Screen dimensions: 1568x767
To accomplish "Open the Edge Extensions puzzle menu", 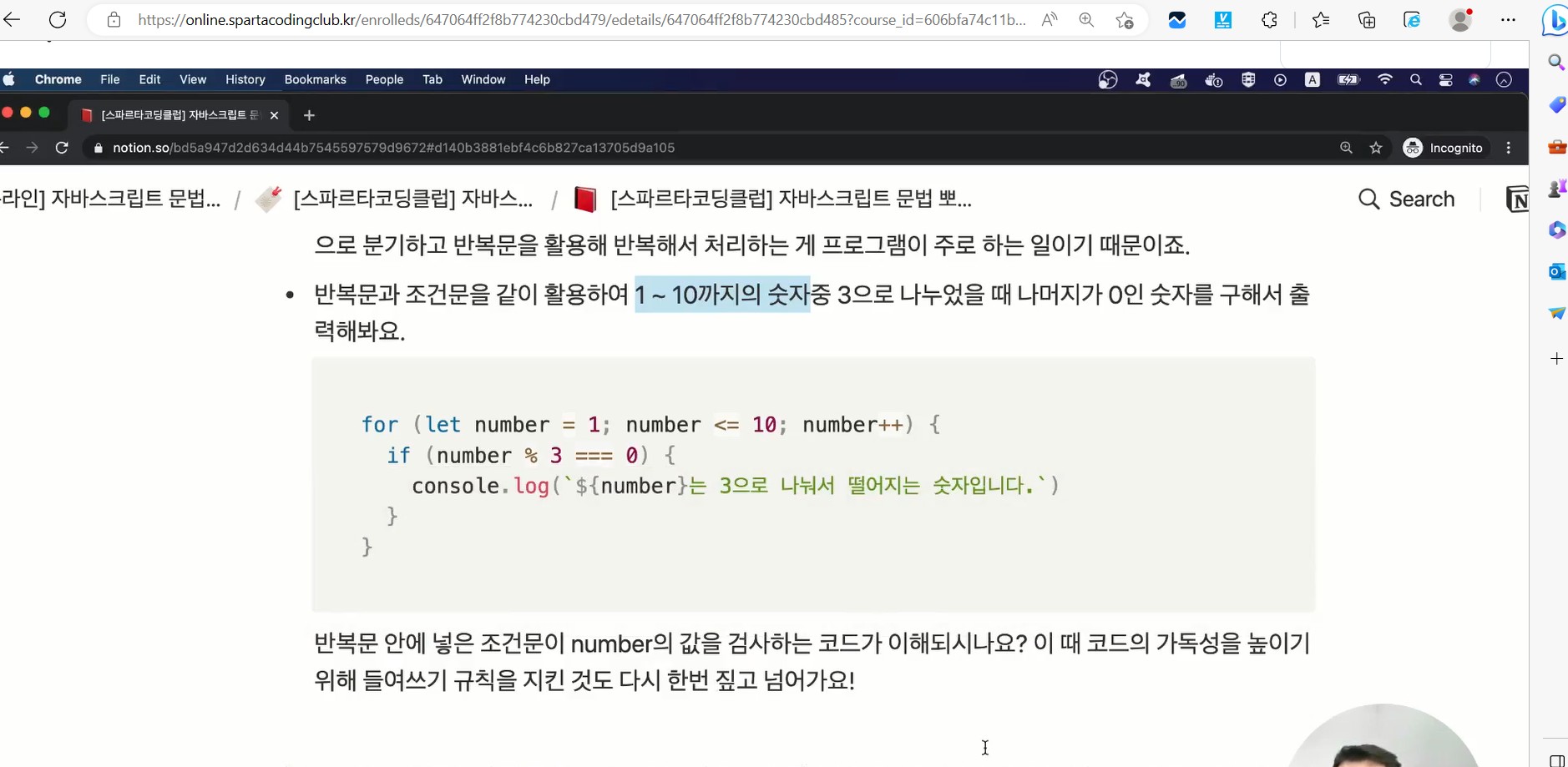I will (x=1269, y=20).
